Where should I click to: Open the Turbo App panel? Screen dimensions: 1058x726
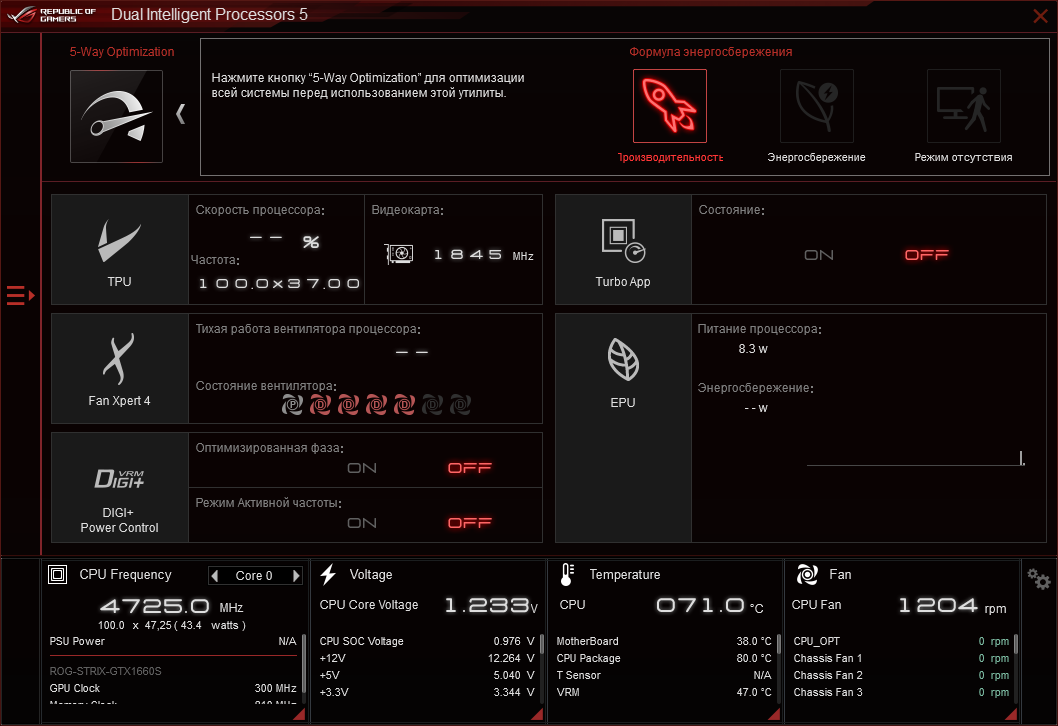pyautogui.click(x=623, y=250)
